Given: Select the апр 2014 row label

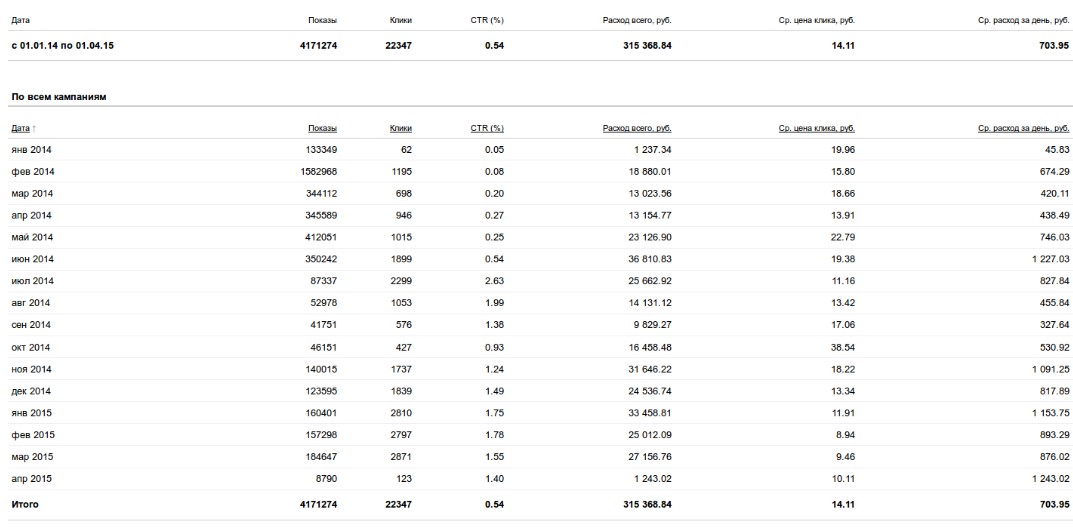Looking at the screenshot, I should tap(31, 216).
